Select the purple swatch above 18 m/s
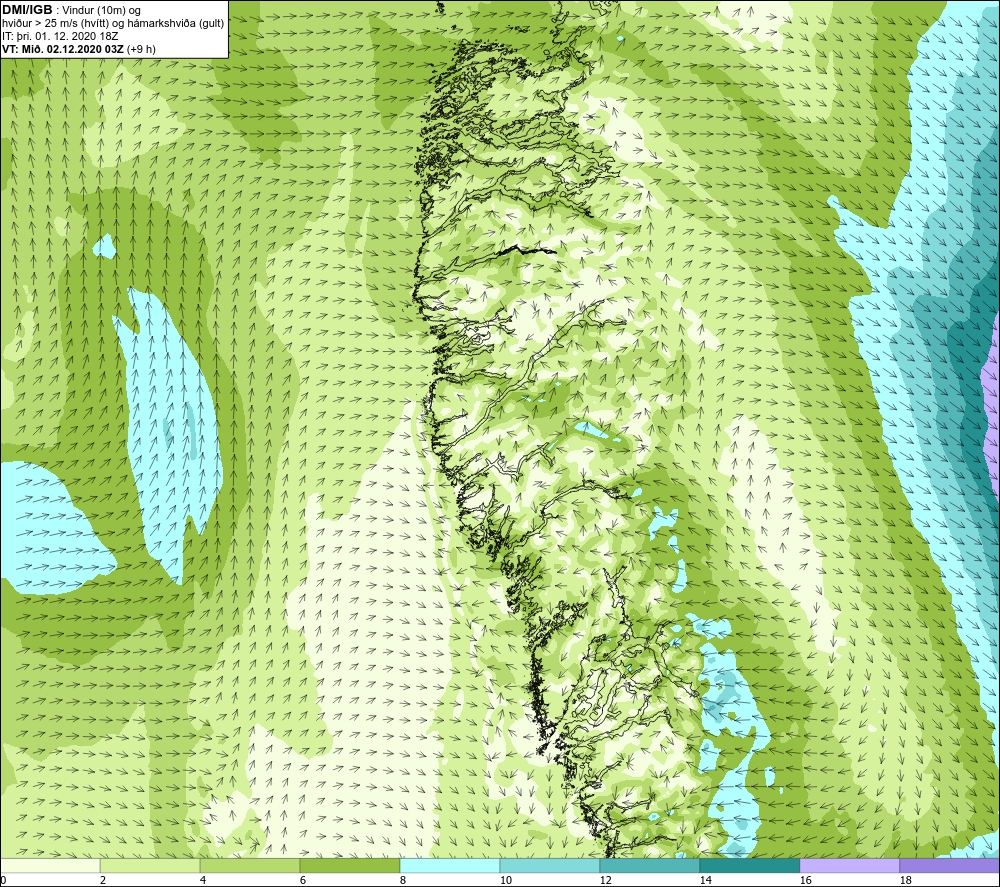Viewport: 1000px width, 887px height. tap(949, 866)
